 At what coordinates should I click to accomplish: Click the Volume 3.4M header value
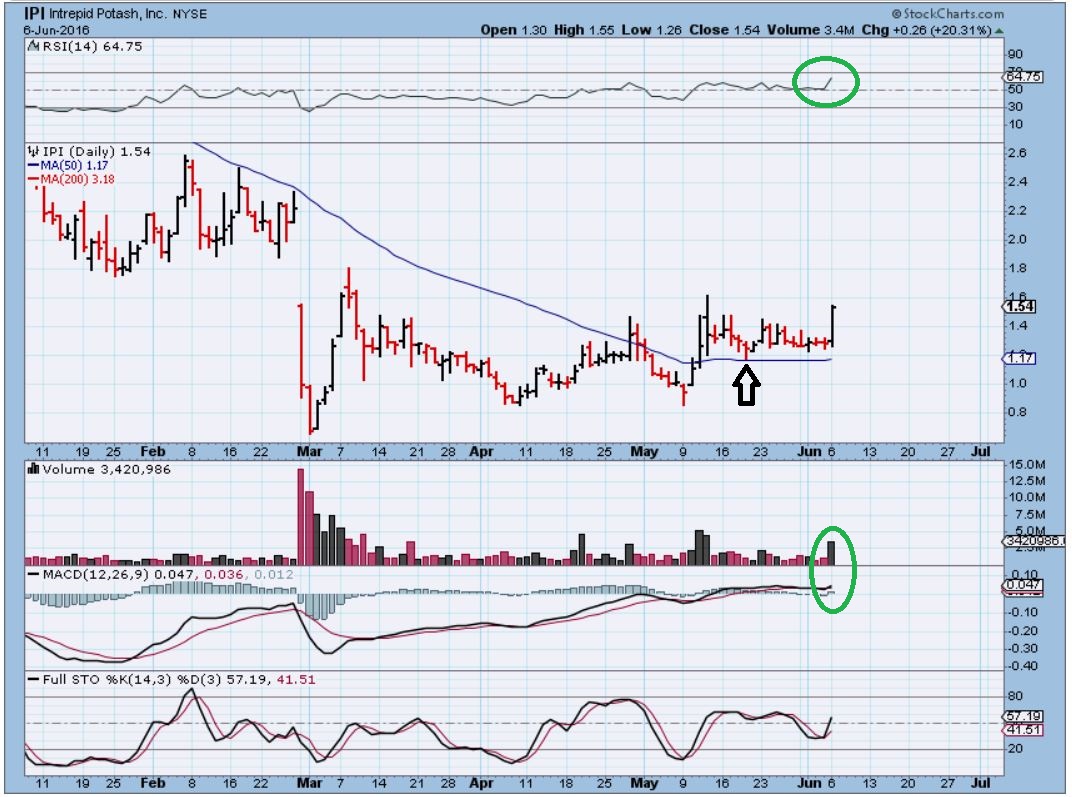[x=810, y=30]
